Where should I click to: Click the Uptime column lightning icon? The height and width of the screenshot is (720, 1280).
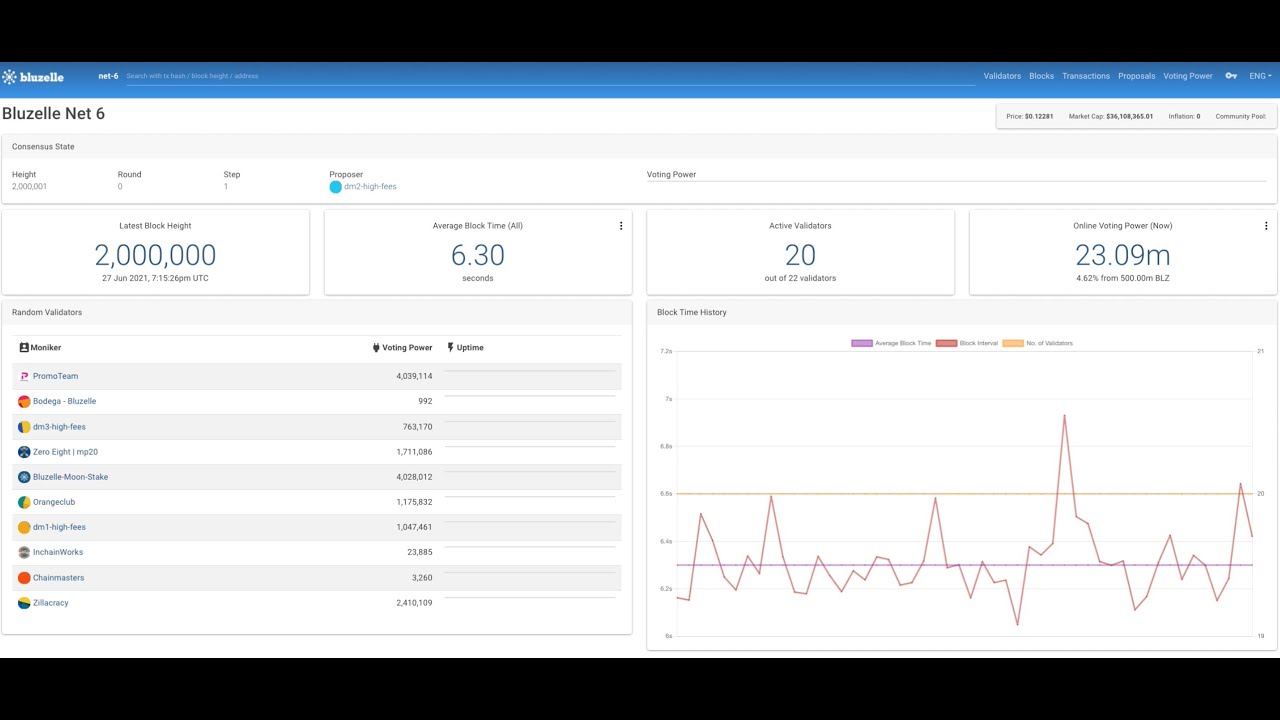click(x=450, y=347)
